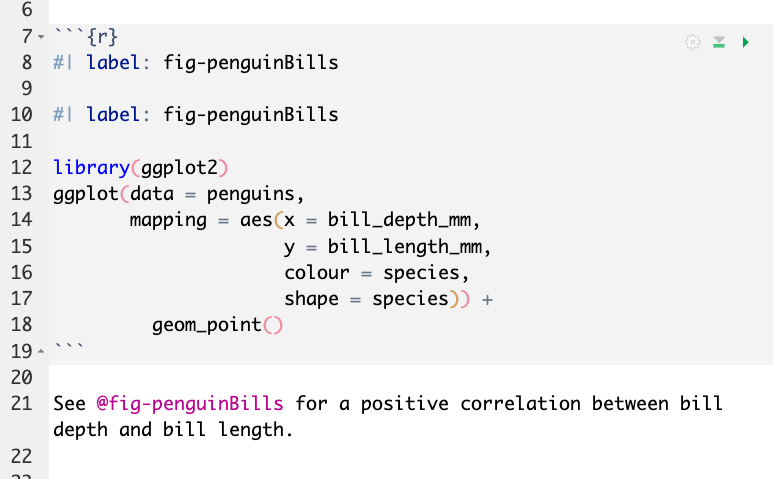Click line number 21 in gutter

(22, 404)
